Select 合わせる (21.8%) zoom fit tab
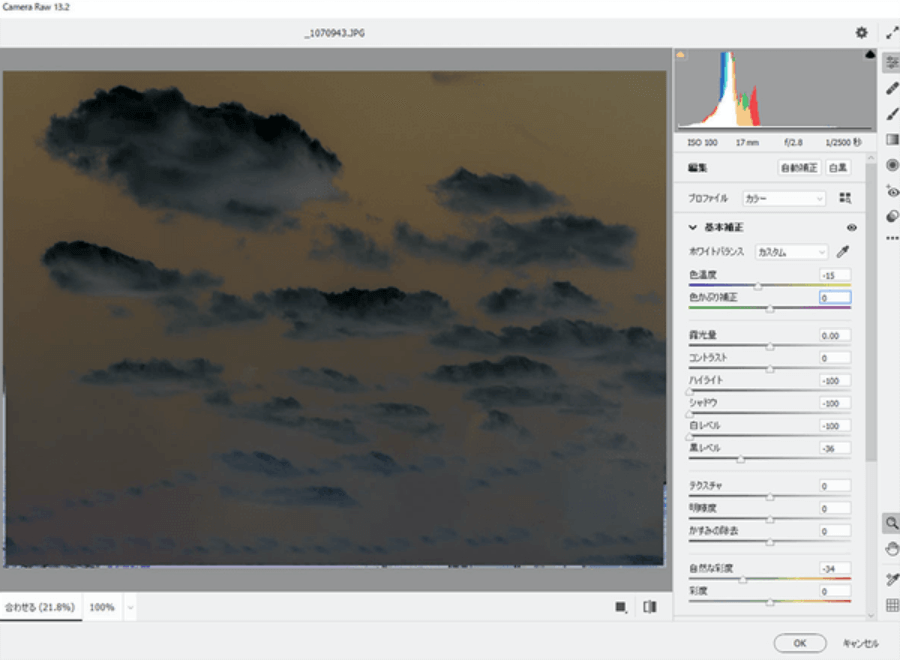The image size is (900, 660). point(40,607)
